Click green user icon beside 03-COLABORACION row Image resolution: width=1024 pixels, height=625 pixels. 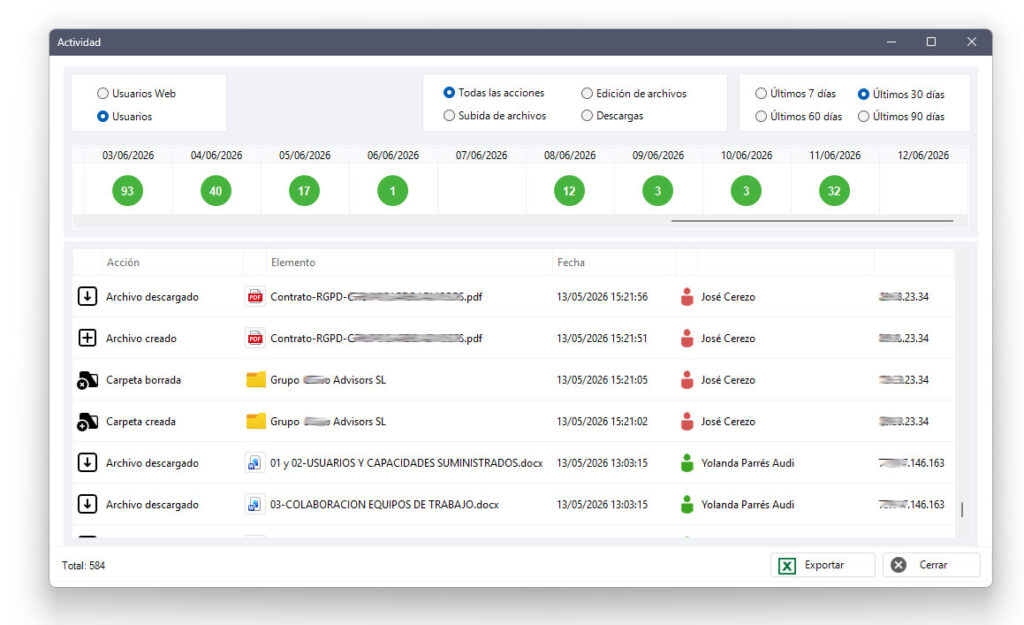pos(686,504)
